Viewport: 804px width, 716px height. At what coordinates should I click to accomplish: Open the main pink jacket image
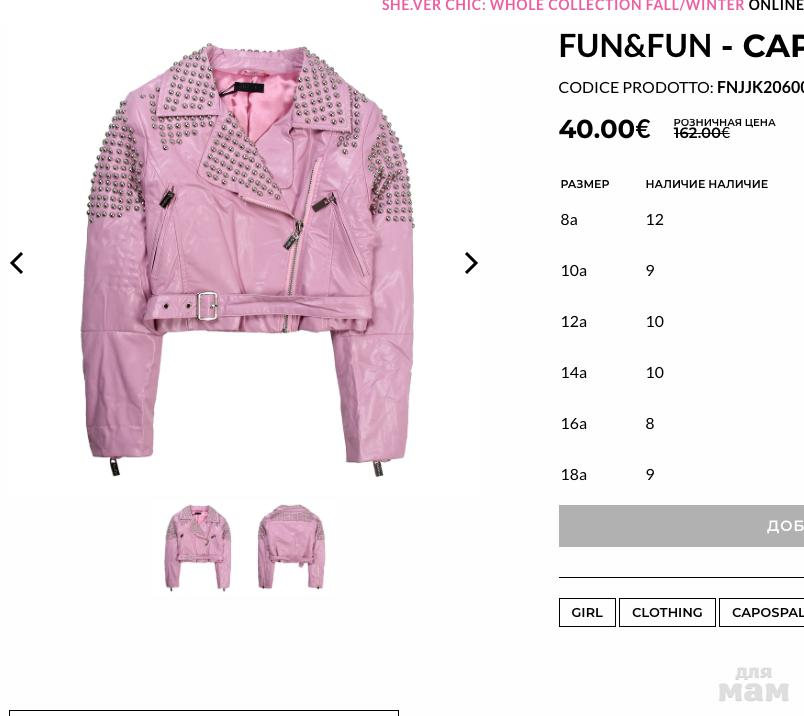(x=248, y=261)
